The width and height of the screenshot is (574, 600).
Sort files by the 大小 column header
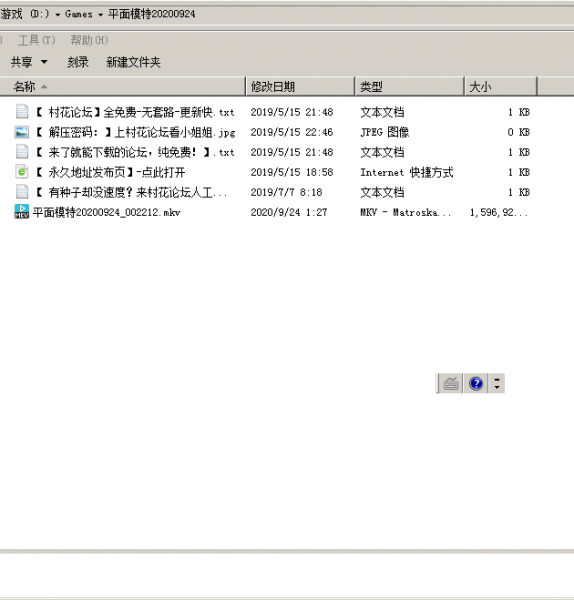tap(501, 86)
